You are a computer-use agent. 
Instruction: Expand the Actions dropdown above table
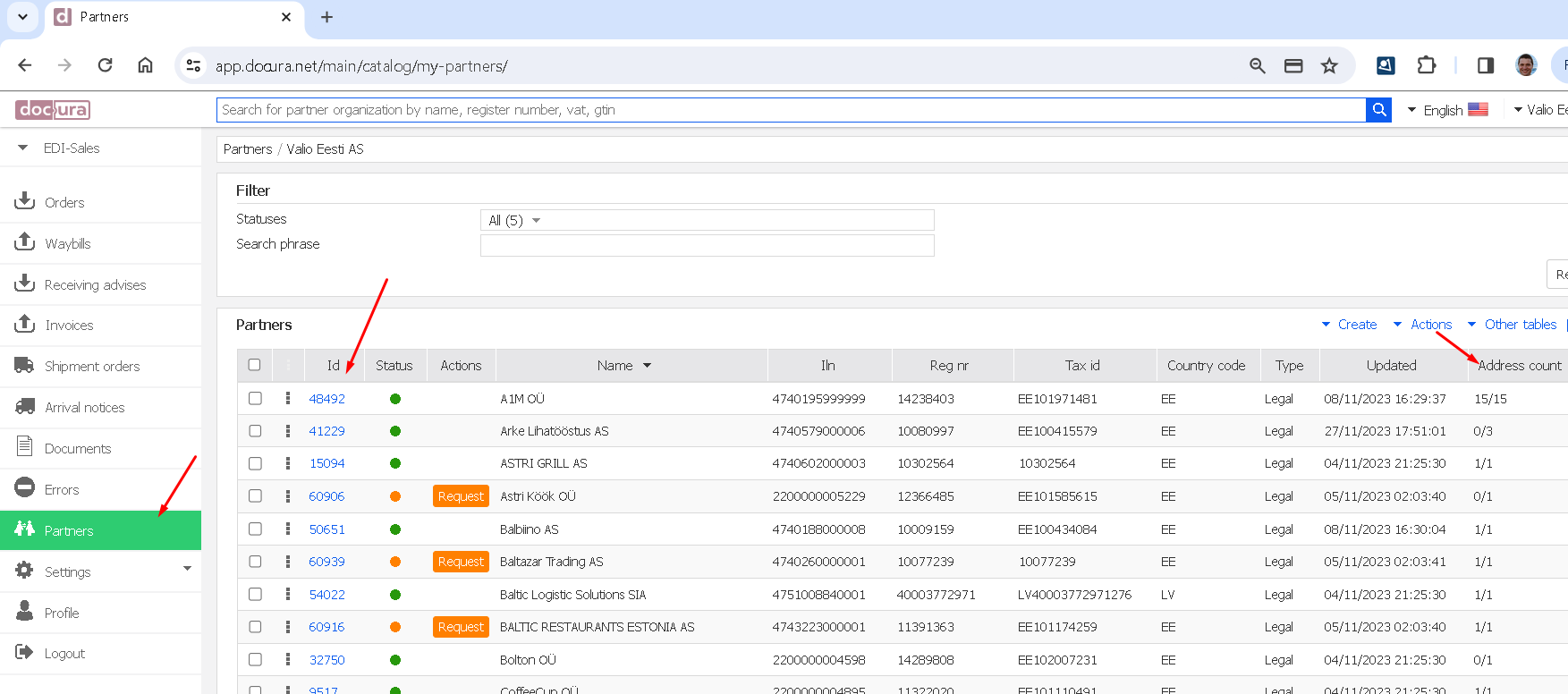1422,325
